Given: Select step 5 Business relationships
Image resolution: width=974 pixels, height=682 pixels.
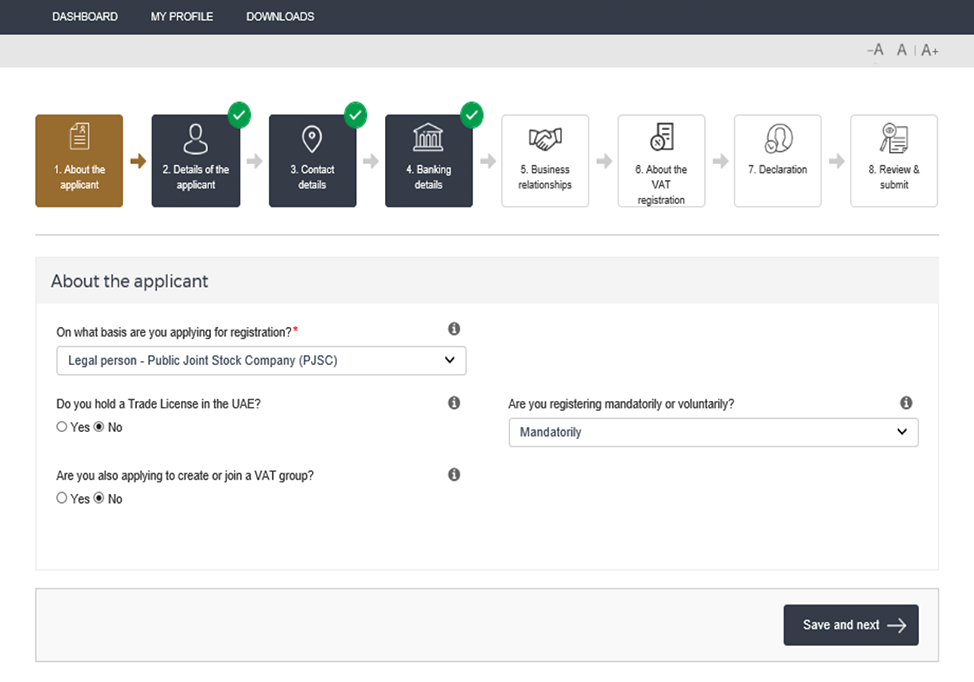Looking at the screenshot, I should (545, 161).
